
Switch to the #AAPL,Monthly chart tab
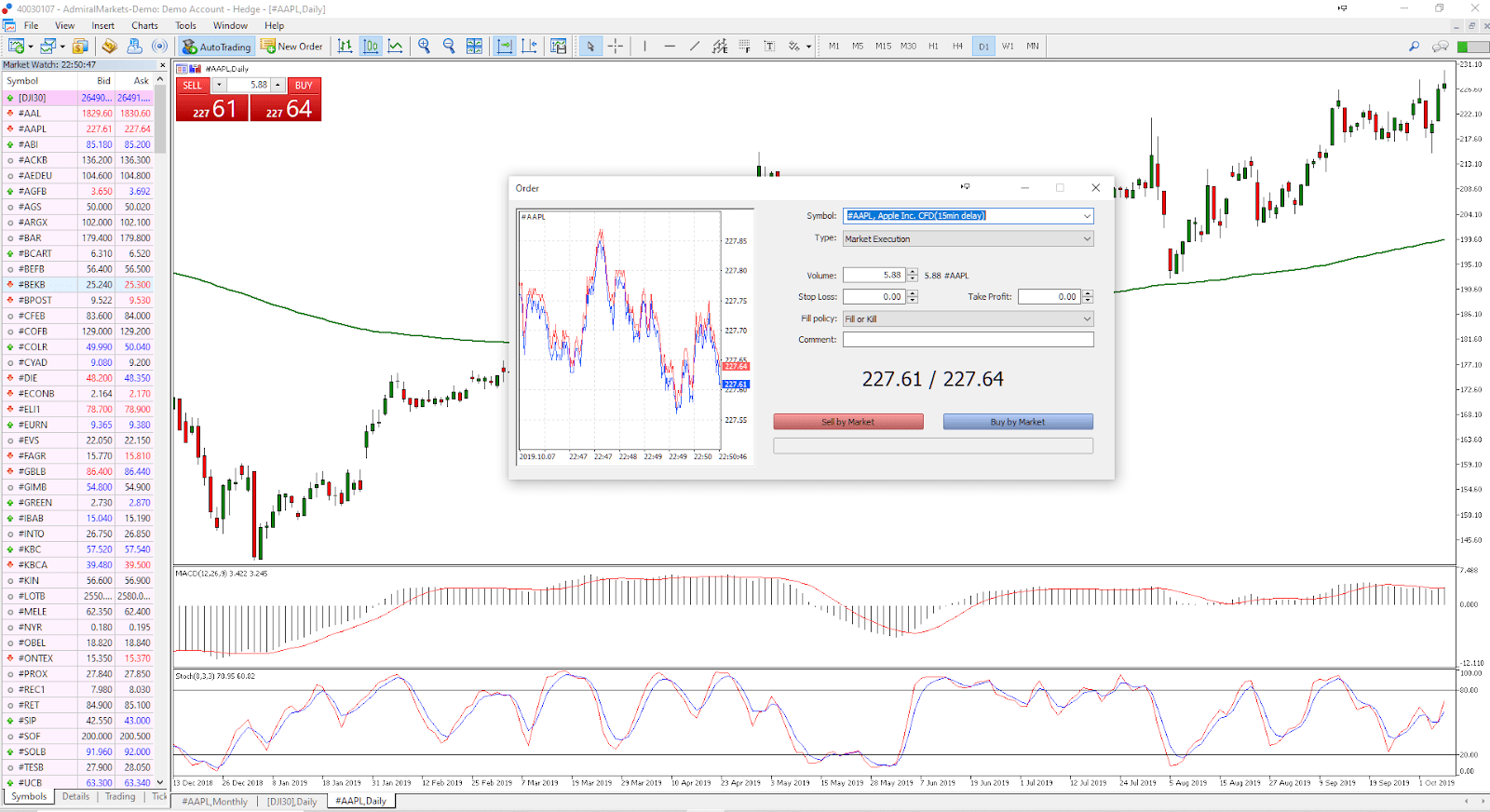(x=214, y=801)
